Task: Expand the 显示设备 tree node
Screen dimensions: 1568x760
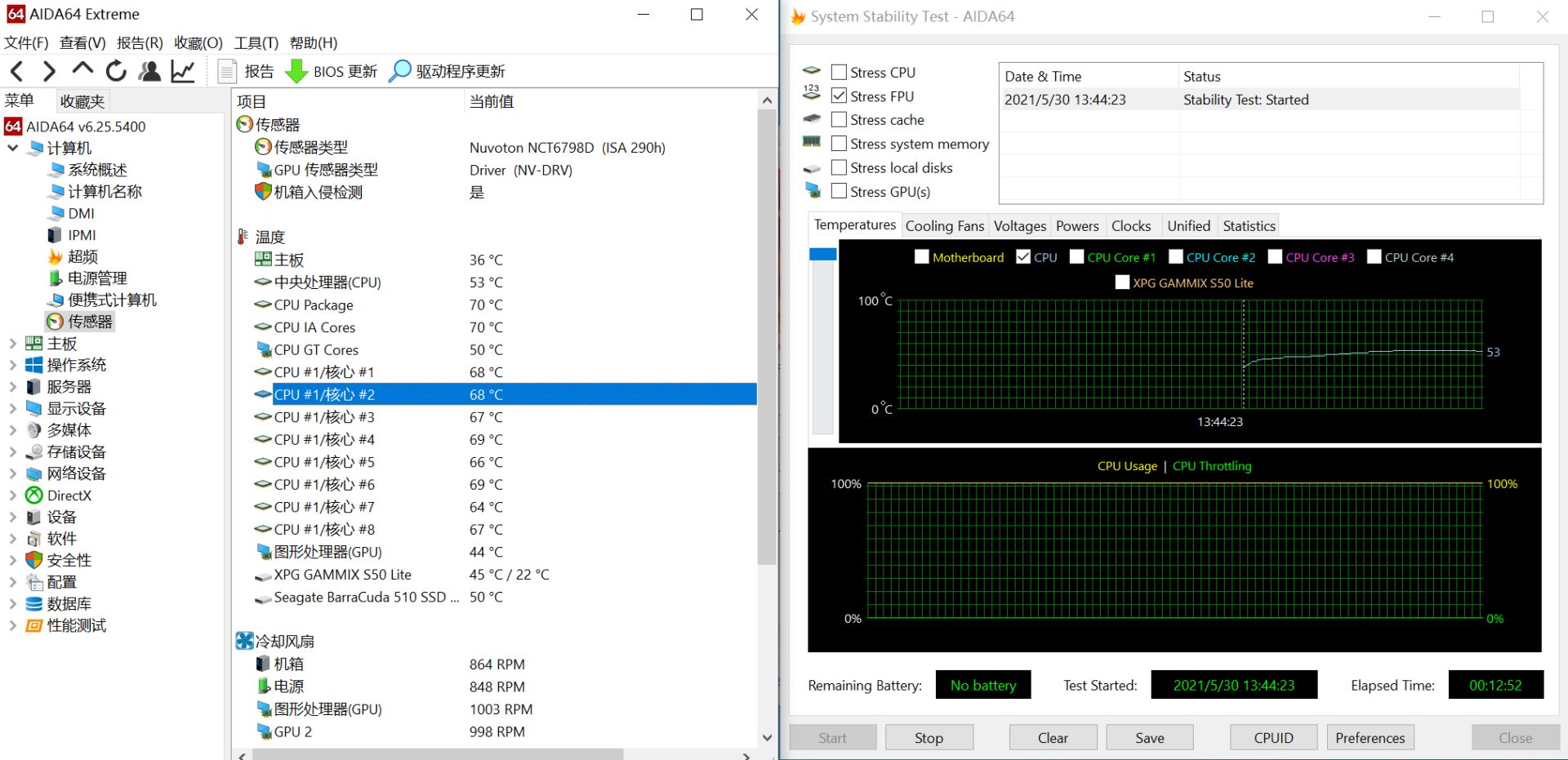Action: point(13,408)
